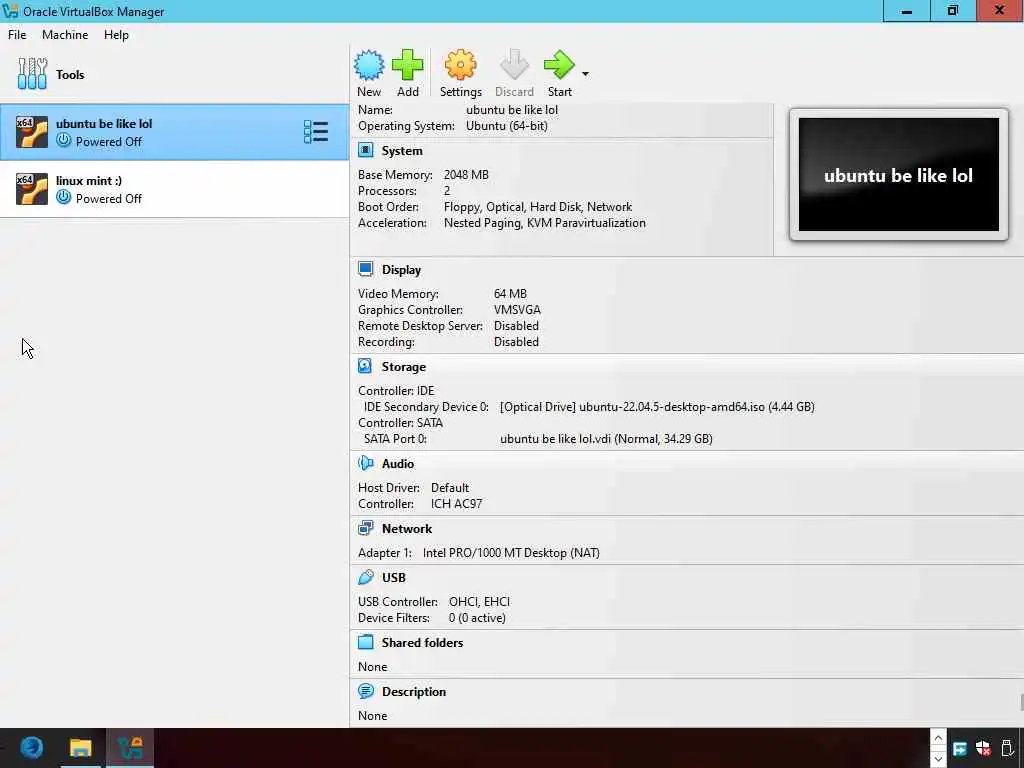This screenshot has width=1024, height=768.
Task: Click audio controller value 'ICH AC97'
Action: (456, 504)
